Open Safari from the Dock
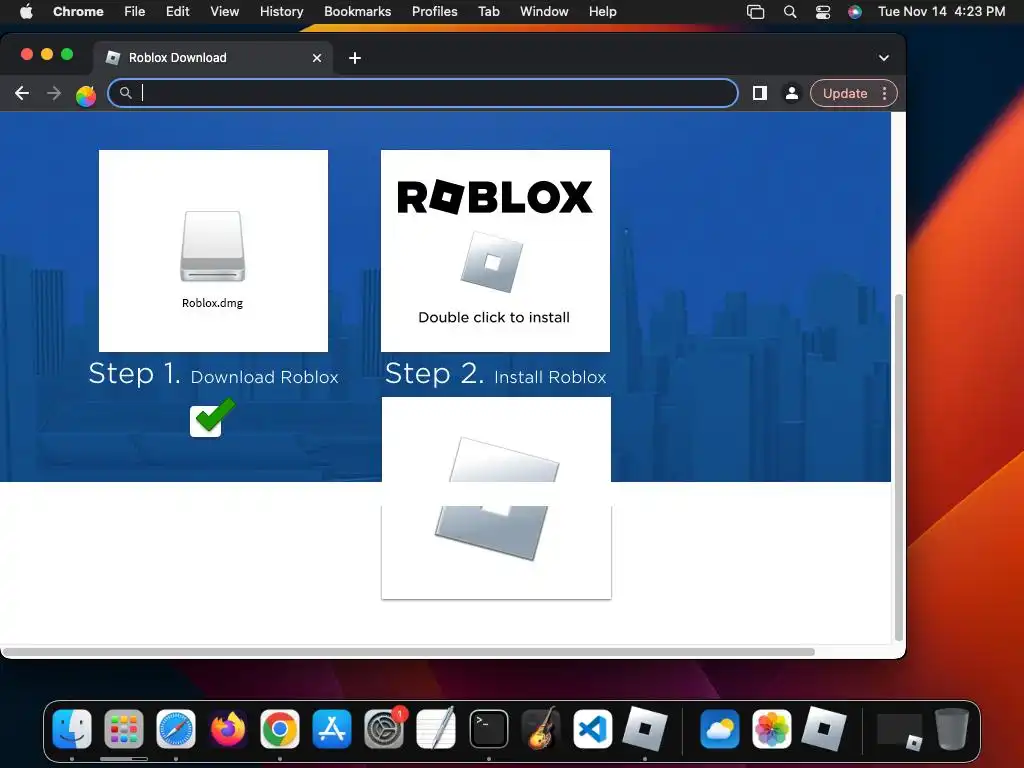Viewport: 1024px width, 768px height. click(176, 729)
